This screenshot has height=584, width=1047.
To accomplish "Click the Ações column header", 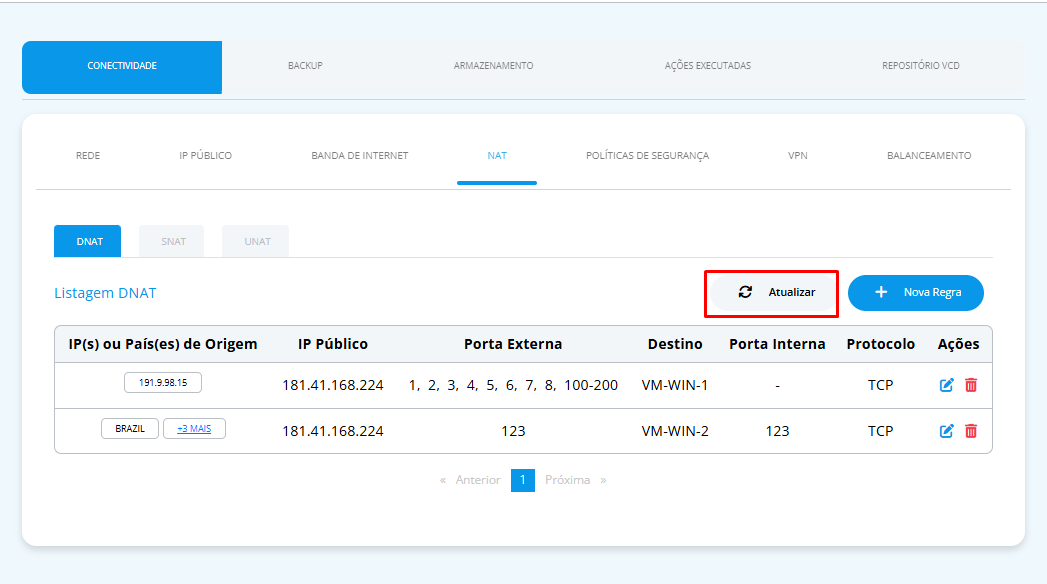I will [958, 344].
